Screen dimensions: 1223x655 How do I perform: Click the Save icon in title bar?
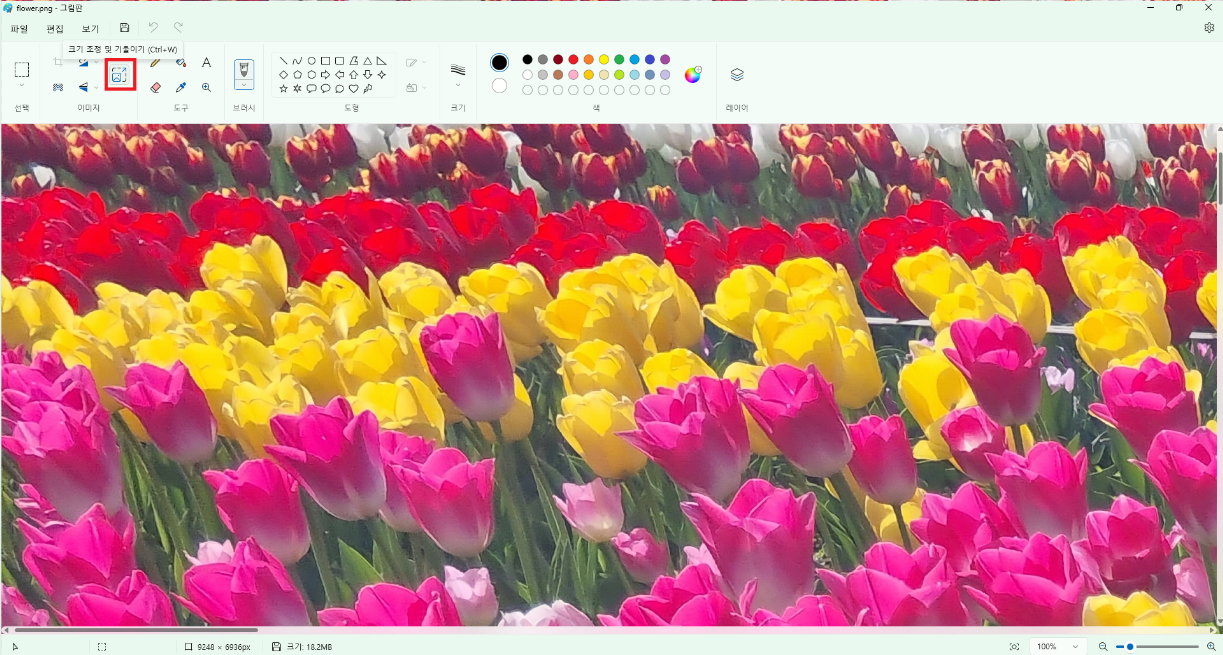(x=124, y=28)
